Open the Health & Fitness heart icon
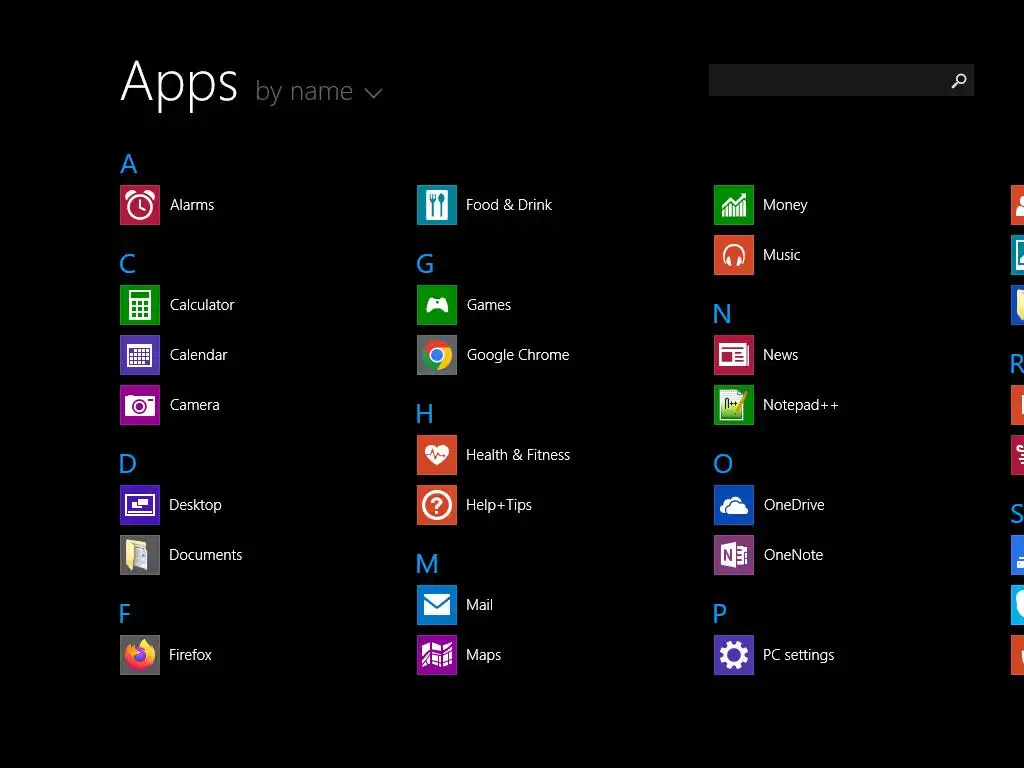1024x768 pixels. pos(437,455)
